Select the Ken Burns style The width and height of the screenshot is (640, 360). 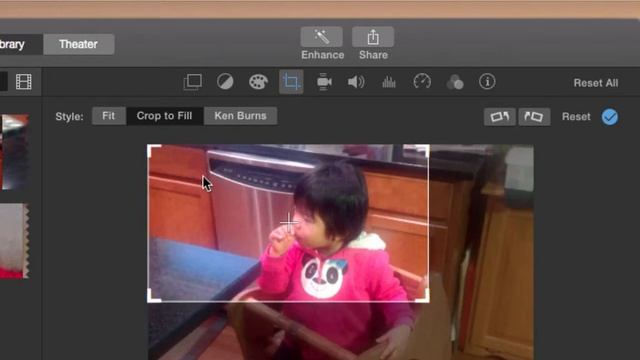point(240,116)
